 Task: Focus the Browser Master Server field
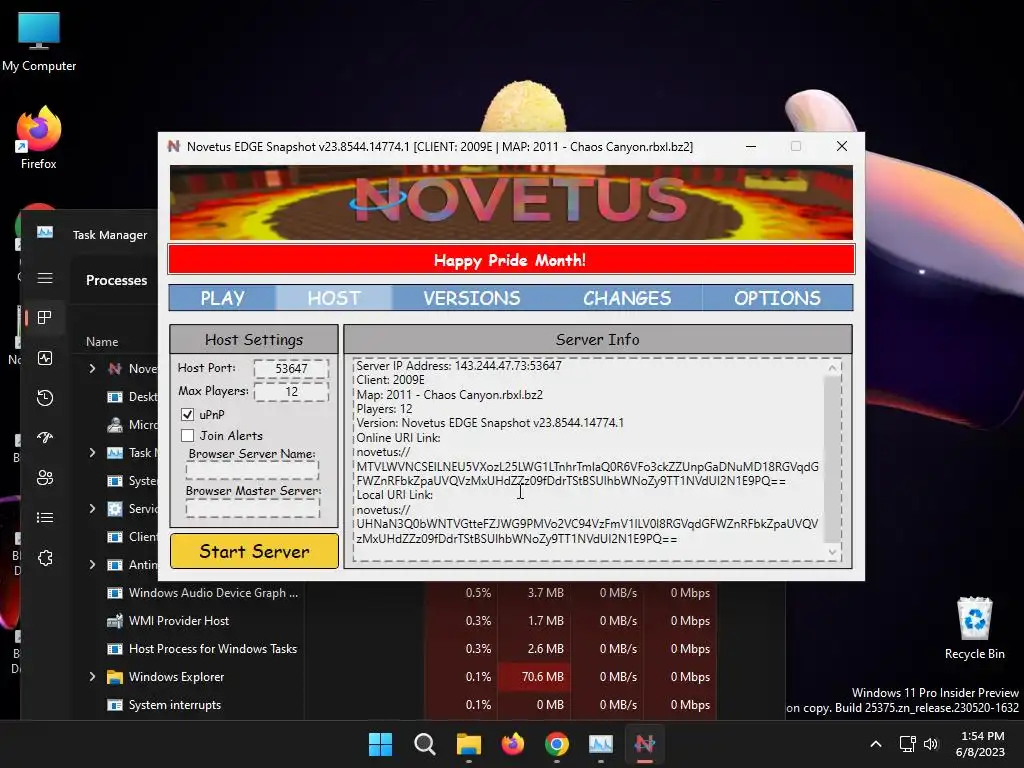pyautogui.click(x=252, y=507)
